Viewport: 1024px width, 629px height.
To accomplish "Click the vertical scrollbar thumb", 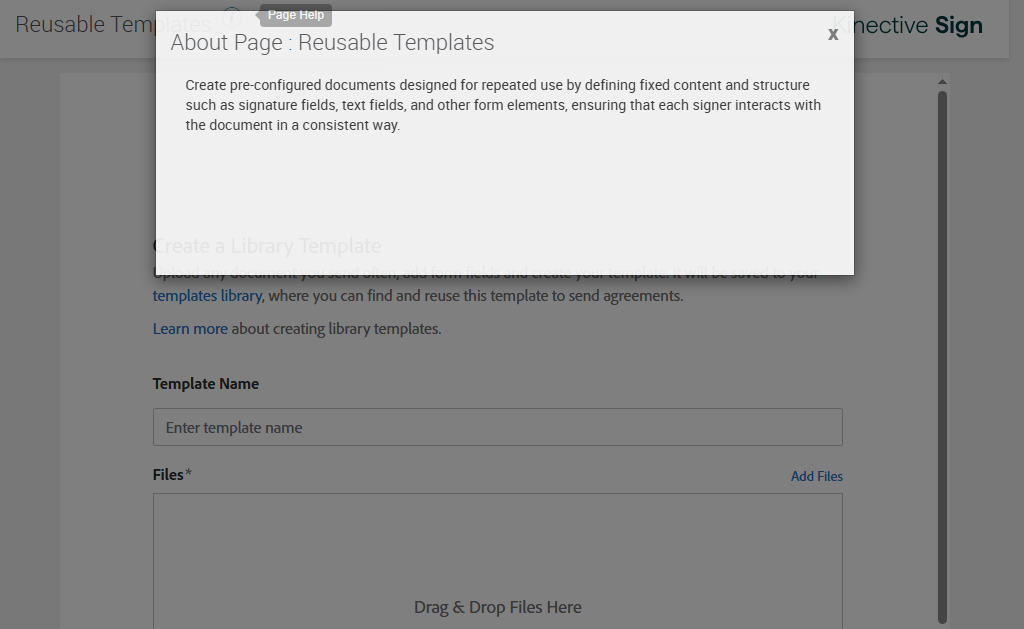I will pos(942,350).
